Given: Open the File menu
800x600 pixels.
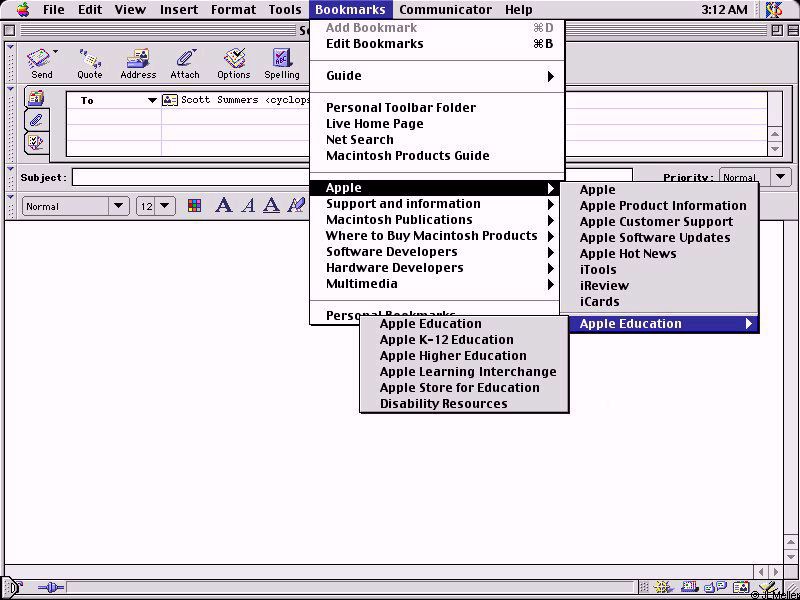Looking at the screenshot, I should click(x=53, y=10).
